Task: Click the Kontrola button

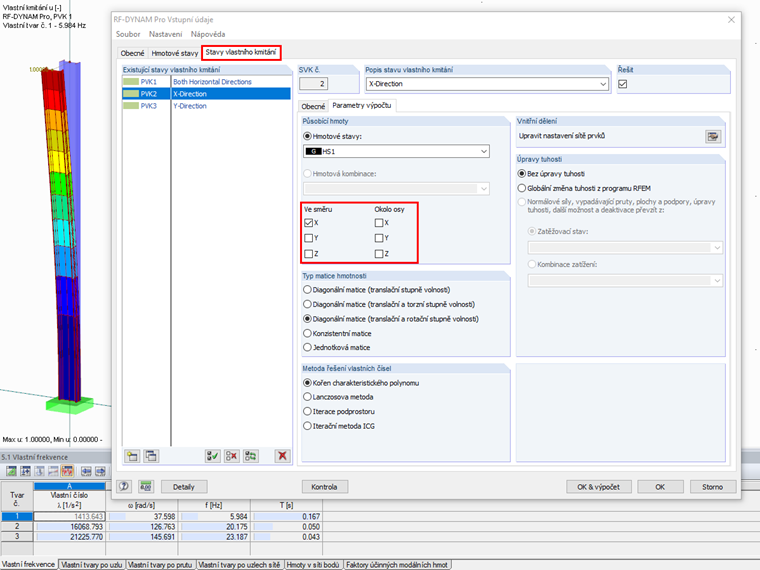Action: (324, 487)
